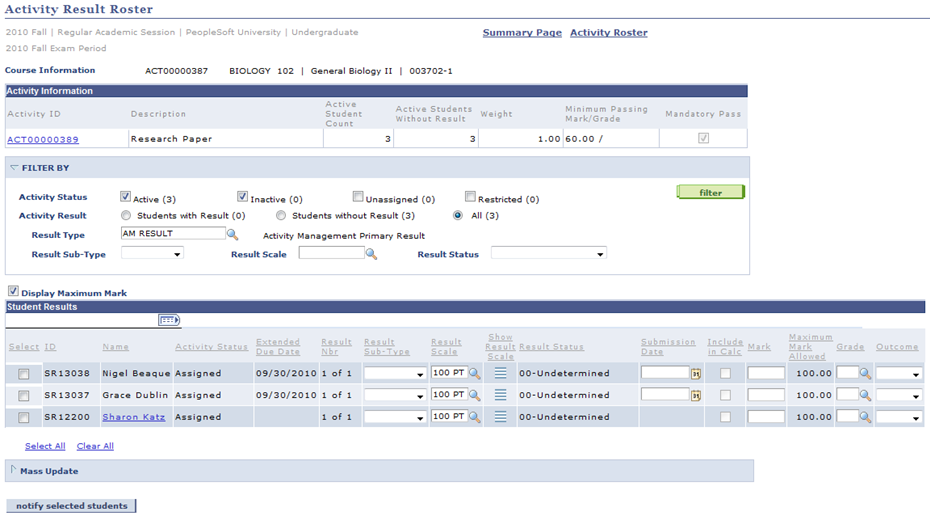Screen dimensions: 930x515
Task: Click the Mark field for Grace Dublin
Action: point(766,396)
